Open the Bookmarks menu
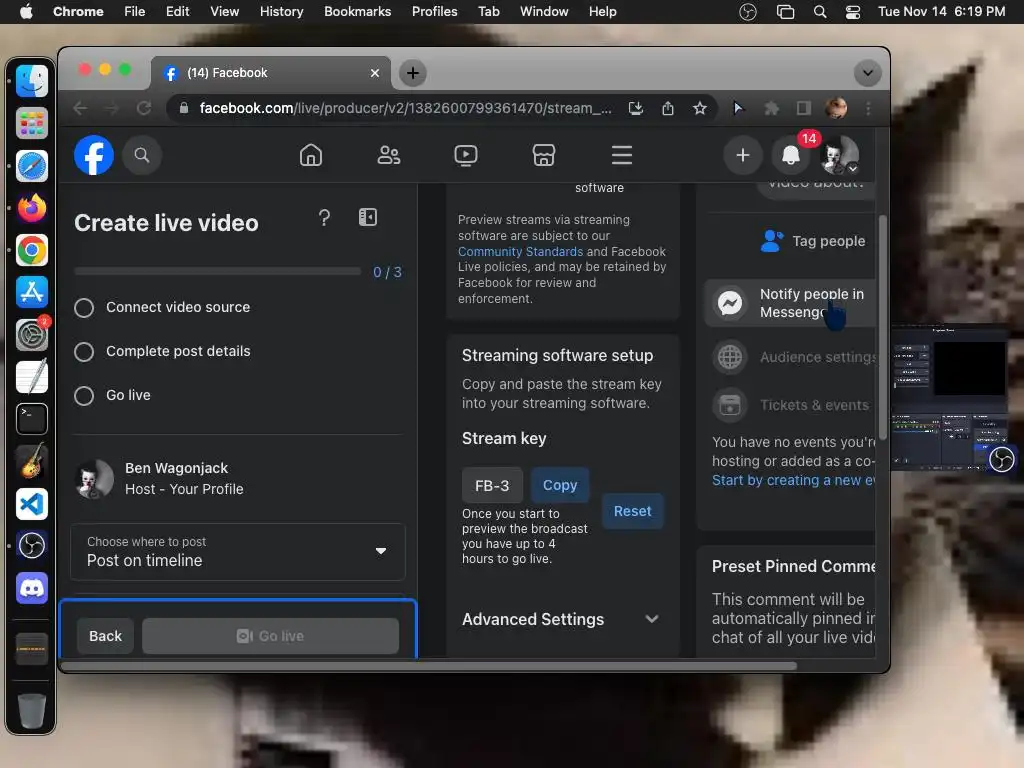The width and height of the screenshot is (1024, 768). pos(357,12)
